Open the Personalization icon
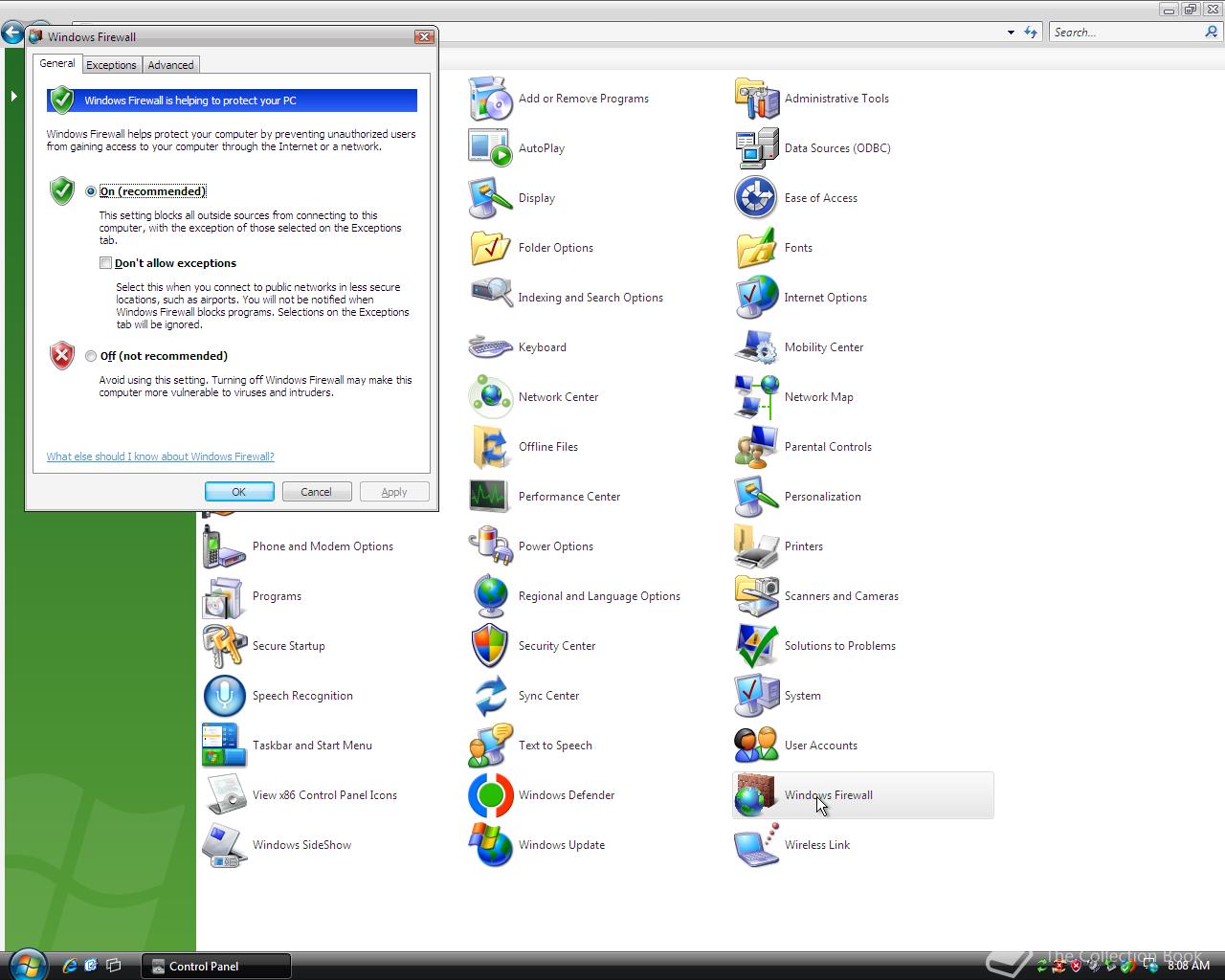Screen dimensions: 1225x980 [x=756, y=497]
